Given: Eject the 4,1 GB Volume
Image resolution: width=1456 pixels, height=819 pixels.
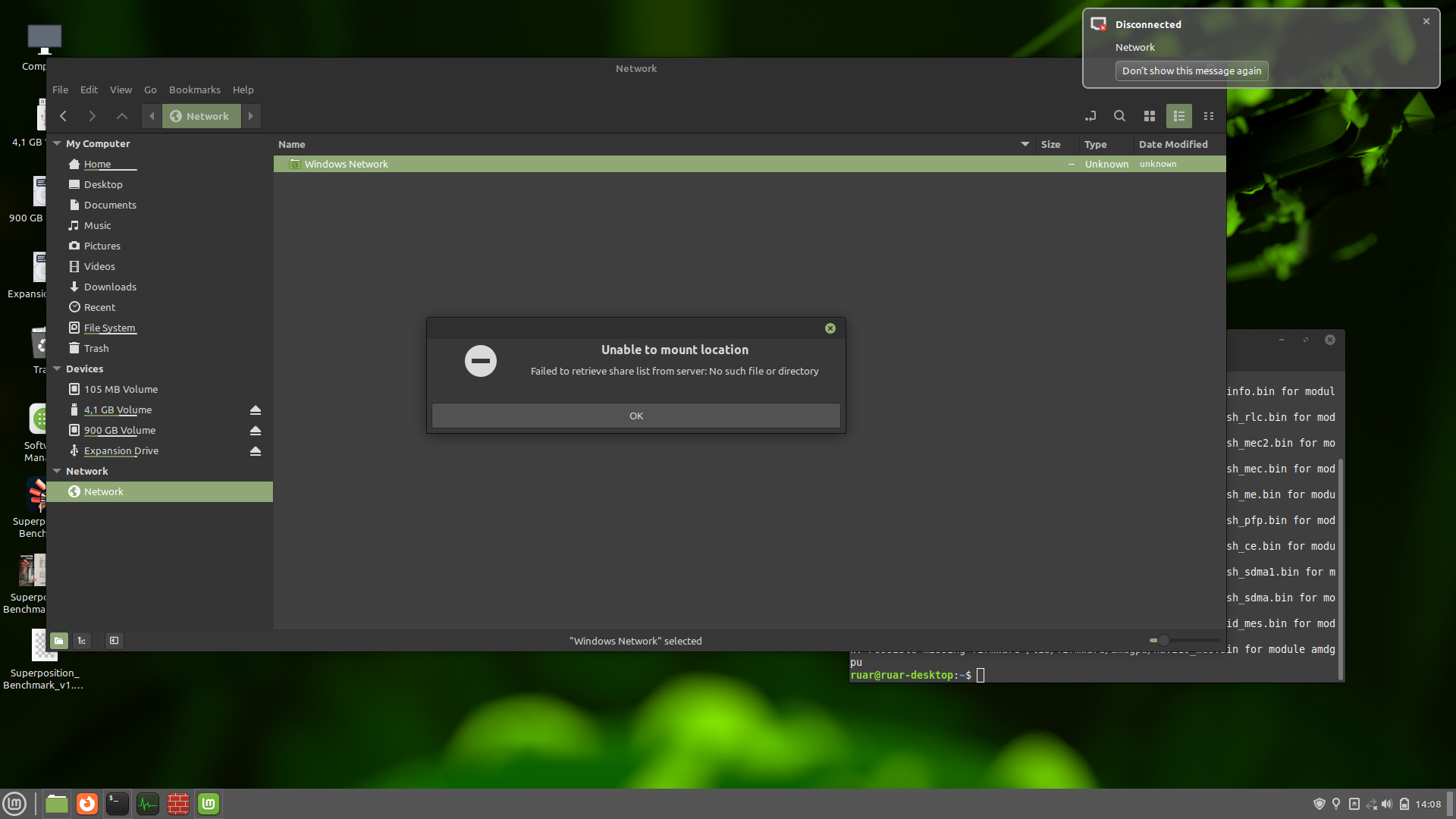Looking at the screenshot, I should pyautogui.click(x=256, y=410).
